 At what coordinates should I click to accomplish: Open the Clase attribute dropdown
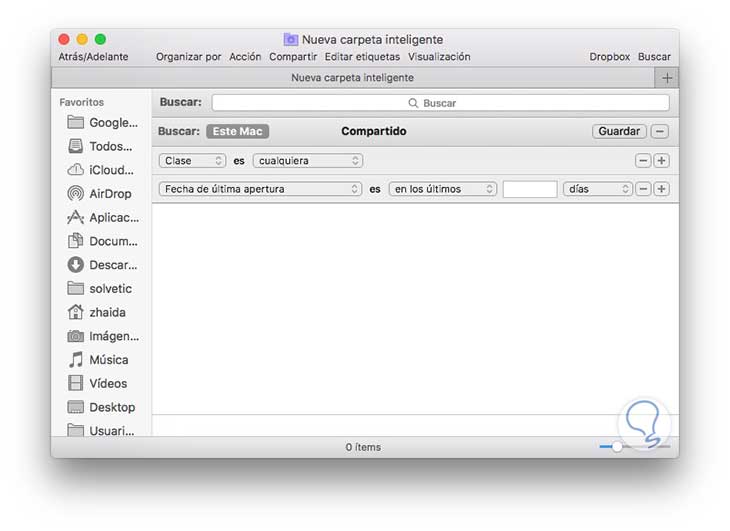click(x=192, y=161)
